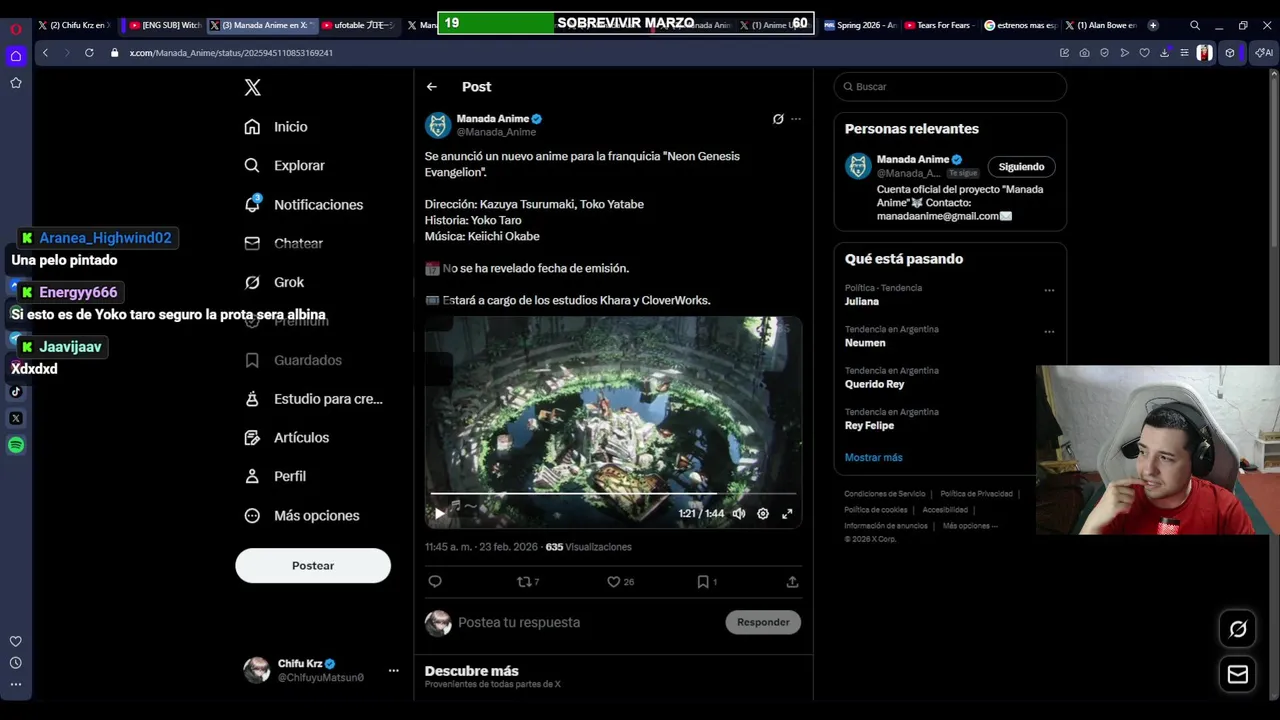Open options for the Neumen trend
The width and height of the screenshot is (1280, 720).
[1049, 331]
